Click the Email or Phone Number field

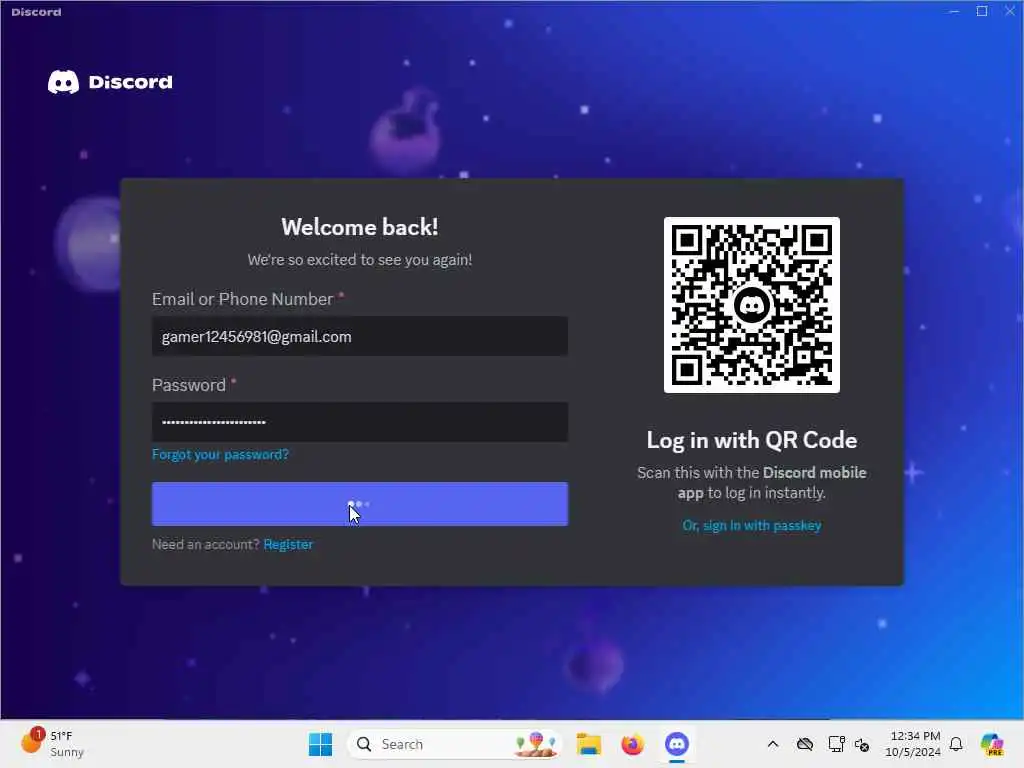tap(360, 336)
